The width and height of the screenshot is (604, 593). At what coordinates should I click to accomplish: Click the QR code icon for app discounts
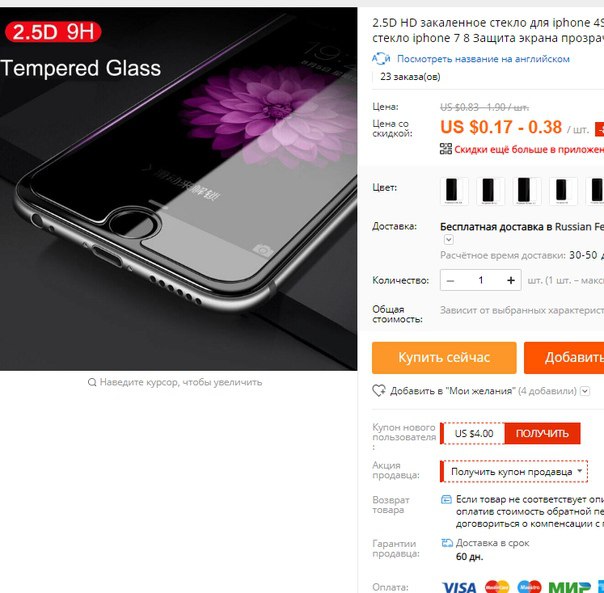(x=446, y=149)
